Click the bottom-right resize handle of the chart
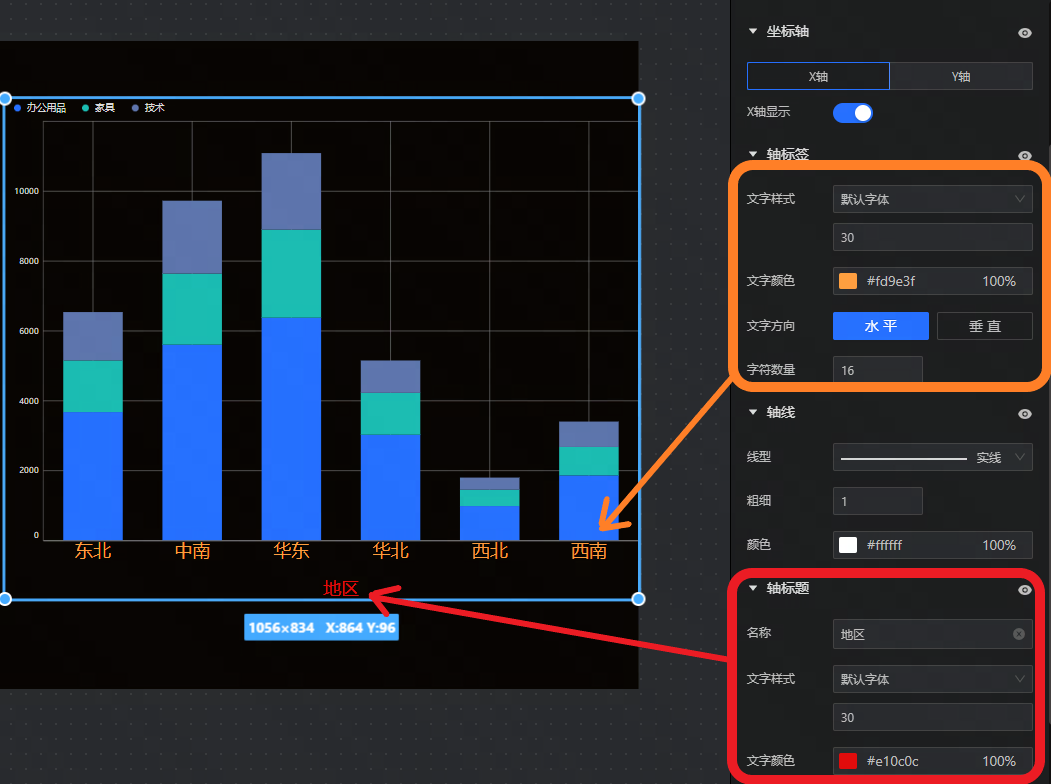This screenshot has height=784, width=1051. point(638,598)
